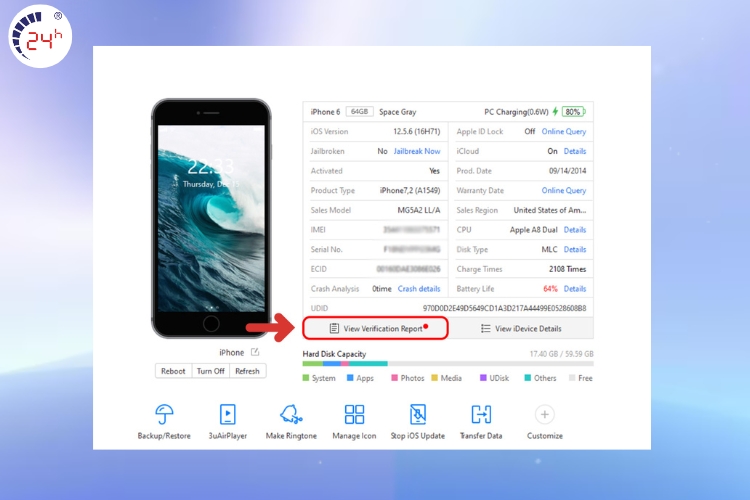Click the Hard Disk Capacity usage bar
This screenshot has height=500, width=750.
click(x=447, y=365)
